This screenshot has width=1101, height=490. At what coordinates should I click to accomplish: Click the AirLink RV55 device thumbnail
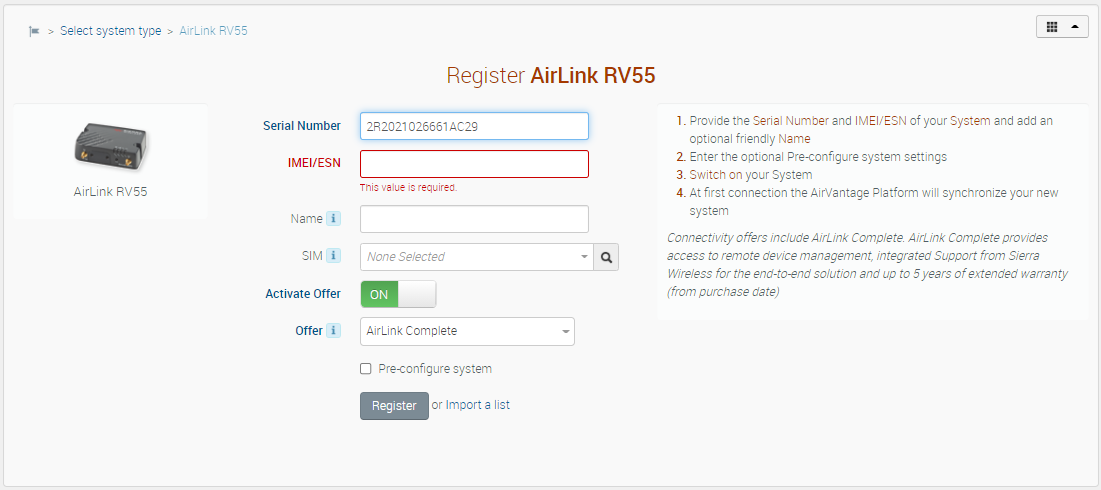pyautogui.click(x=110, y=146)
